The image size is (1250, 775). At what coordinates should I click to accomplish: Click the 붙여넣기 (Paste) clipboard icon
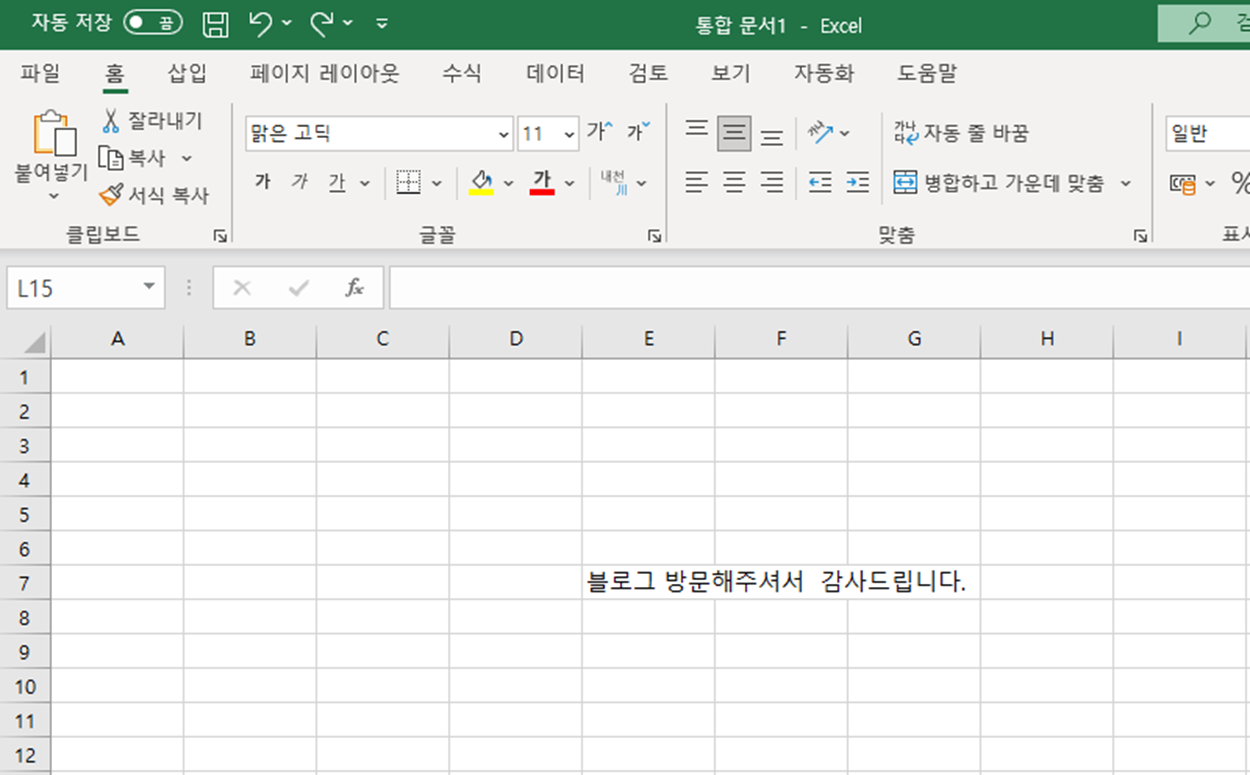[x=53, y=133]
